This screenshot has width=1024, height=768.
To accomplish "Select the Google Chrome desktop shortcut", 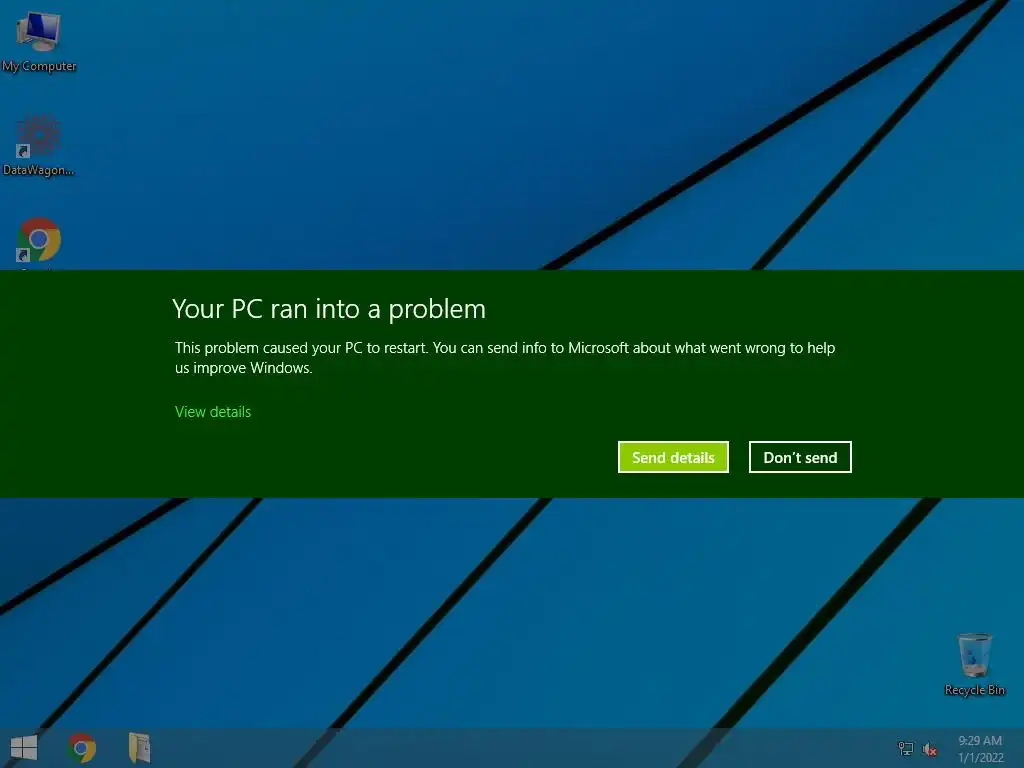I will pyautogui.click(x=39, y=242).
